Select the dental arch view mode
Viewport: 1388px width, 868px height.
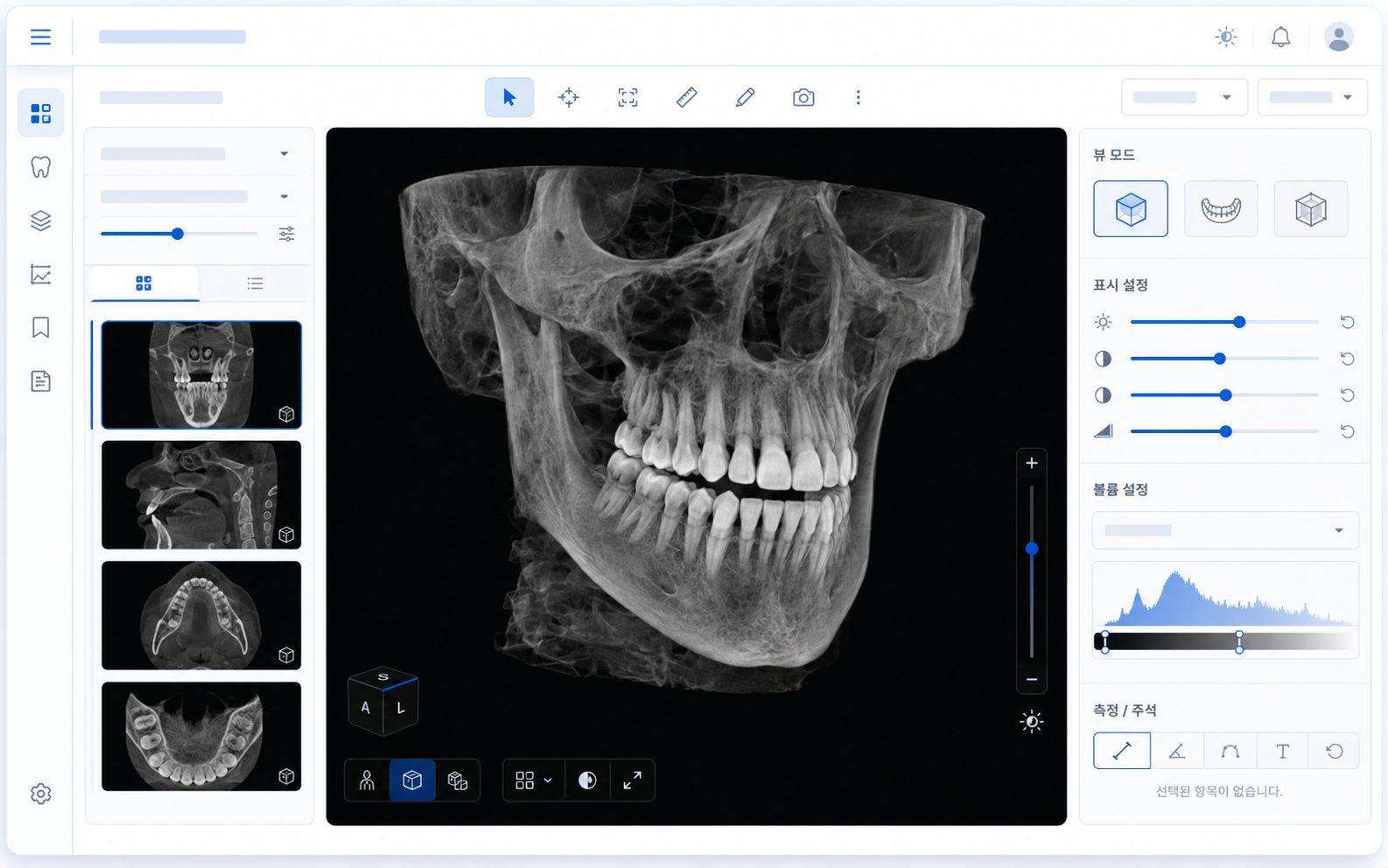pyautogui.click(x=1221, y=209)
